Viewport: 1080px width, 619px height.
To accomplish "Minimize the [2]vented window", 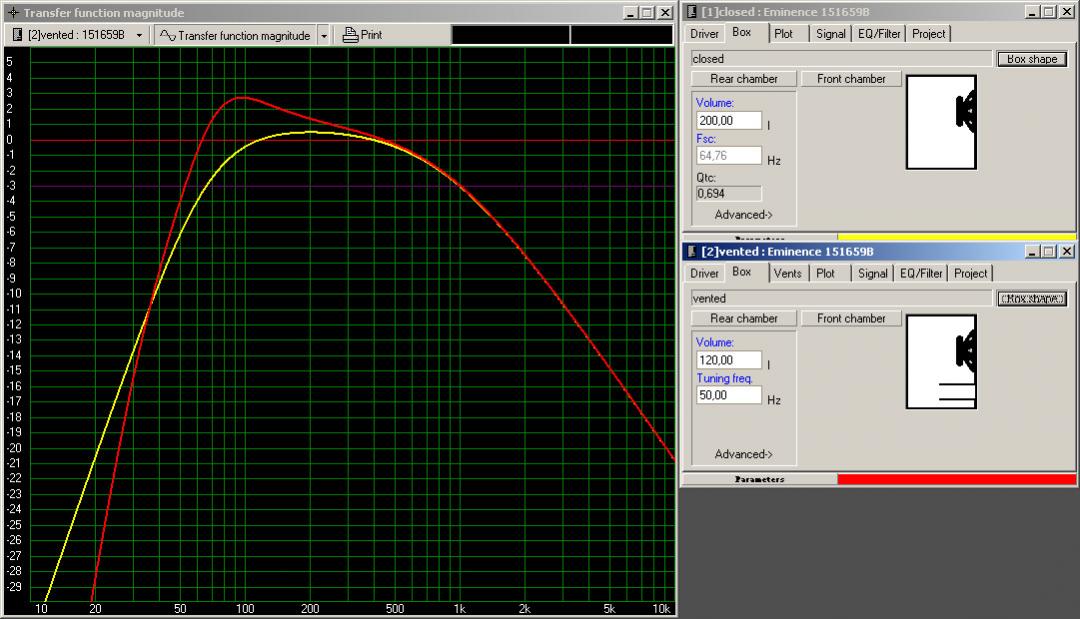I will point(1032,251).
